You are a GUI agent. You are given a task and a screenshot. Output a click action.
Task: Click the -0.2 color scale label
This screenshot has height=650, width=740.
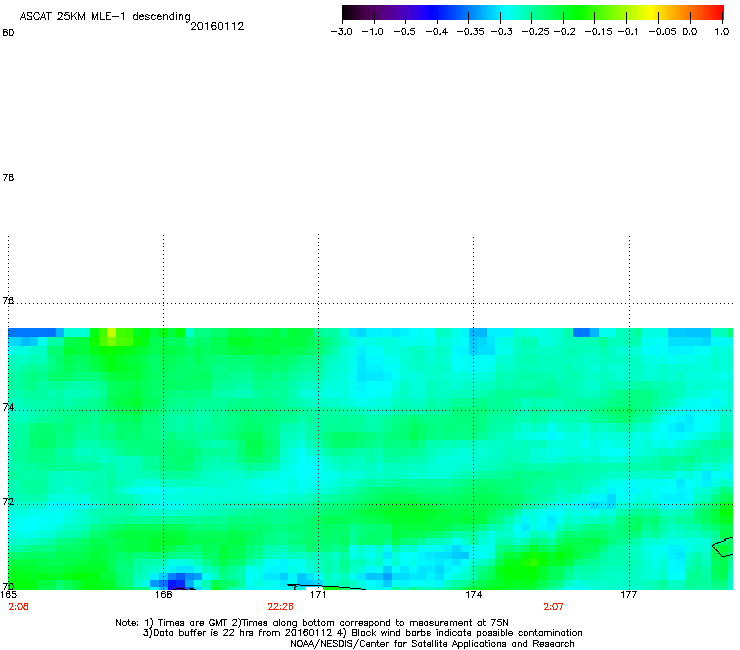coord(564,32)
